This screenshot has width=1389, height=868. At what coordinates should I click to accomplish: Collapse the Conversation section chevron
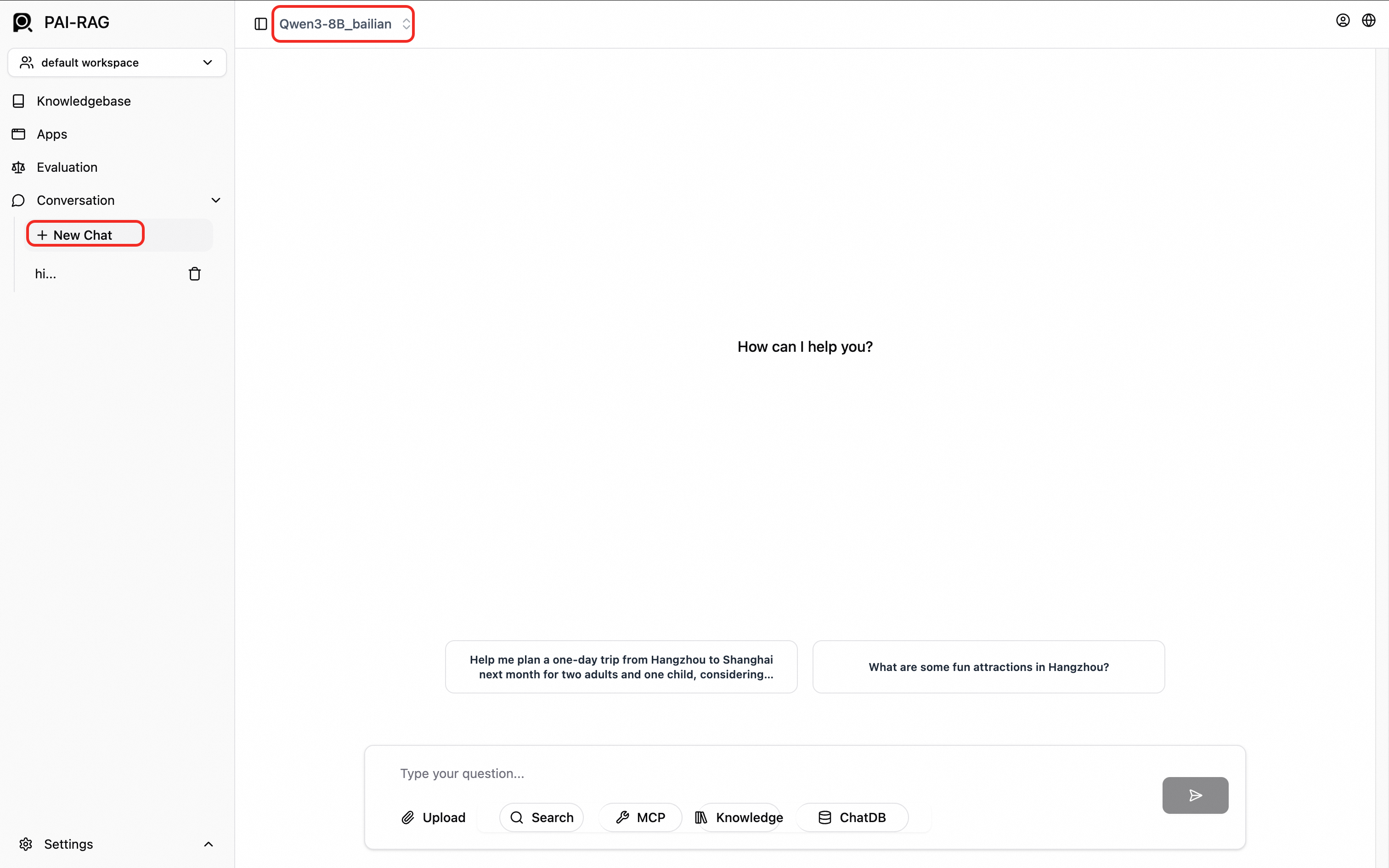[216, 200]
